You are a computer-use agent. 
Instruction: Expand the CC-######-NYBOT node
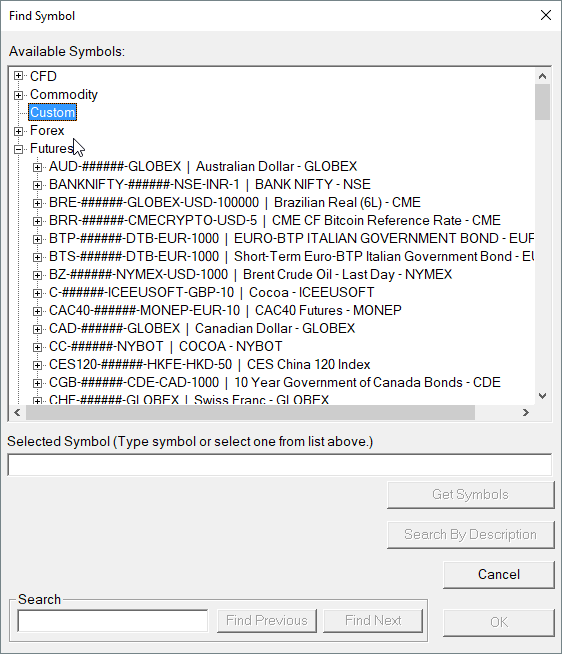tap(38, 347)
